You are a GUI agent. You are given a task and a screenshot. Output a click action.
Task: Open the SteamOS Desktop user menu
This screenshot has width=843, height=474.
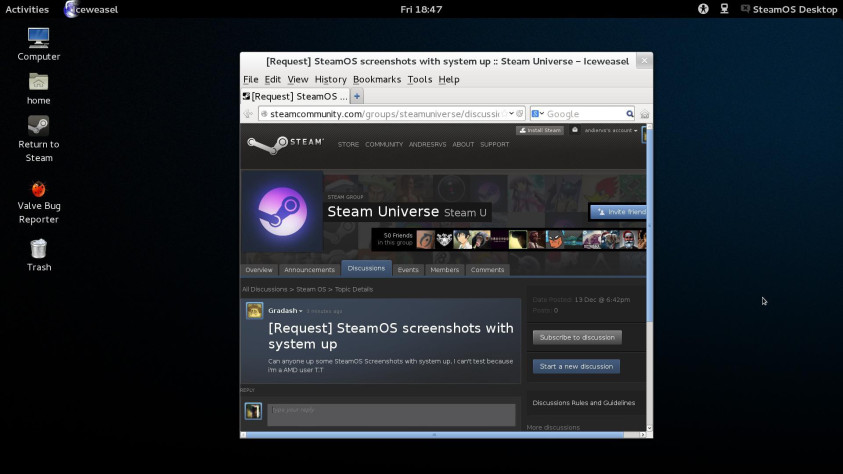(x=789, y=9)
